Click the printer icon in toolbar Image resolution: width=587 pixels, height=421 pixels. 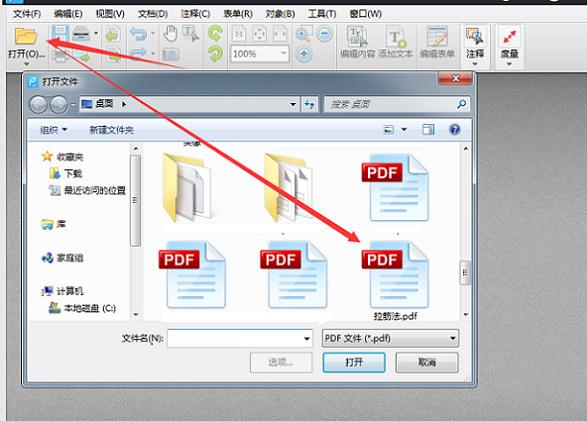pyautogui.click(x=81, y=34)
